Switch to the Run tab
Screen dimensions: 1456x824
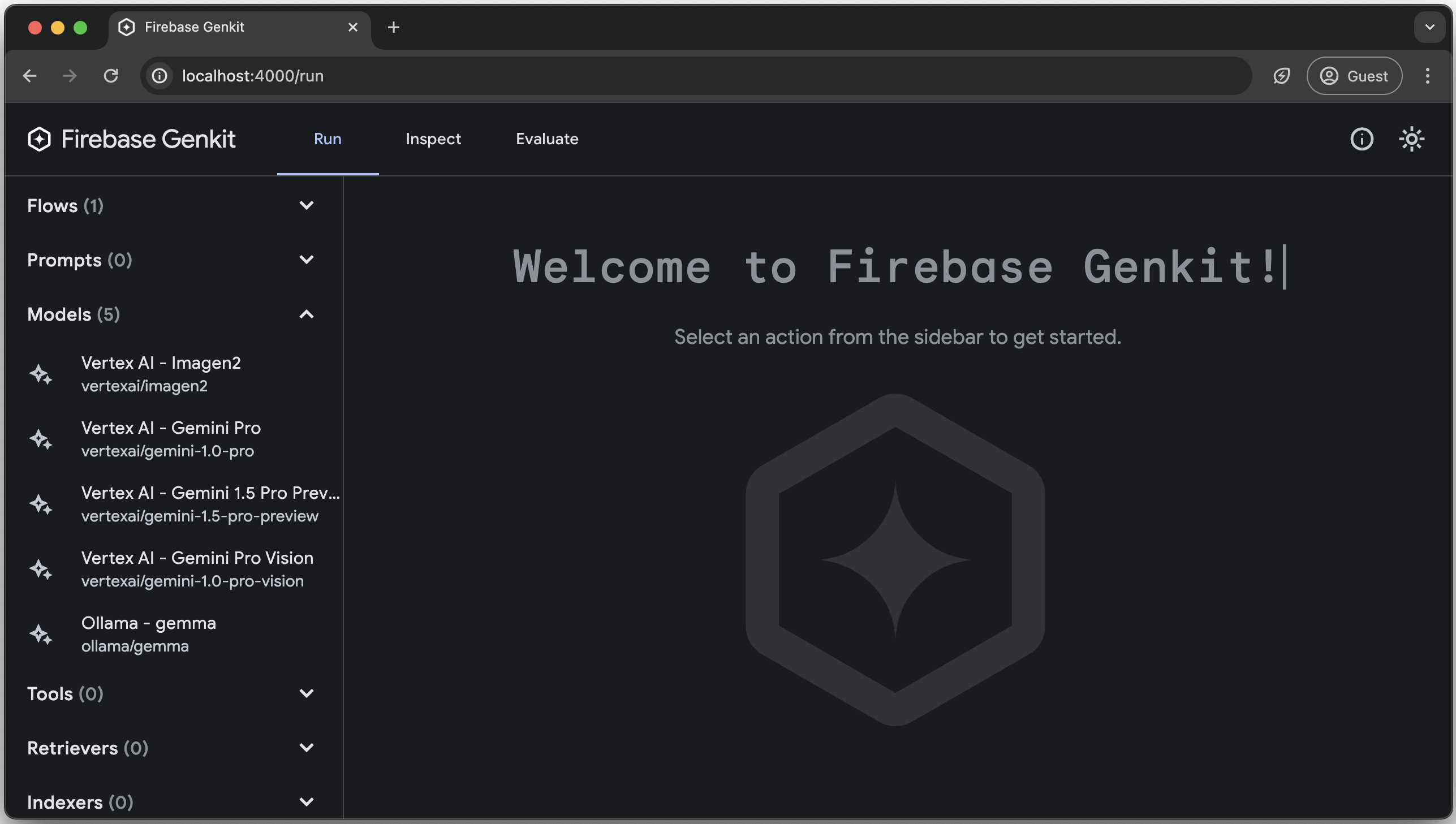pyautogui.click(x=327, y=139)
